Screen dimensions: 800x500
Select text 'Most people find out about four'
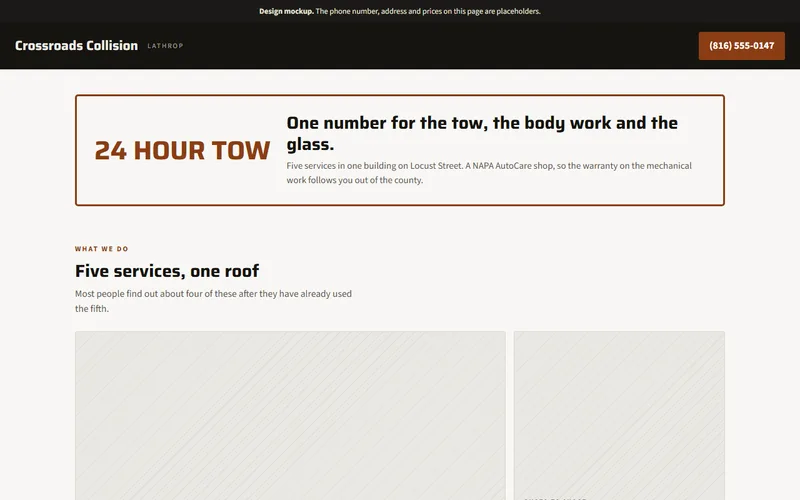(x=213, y=301)
